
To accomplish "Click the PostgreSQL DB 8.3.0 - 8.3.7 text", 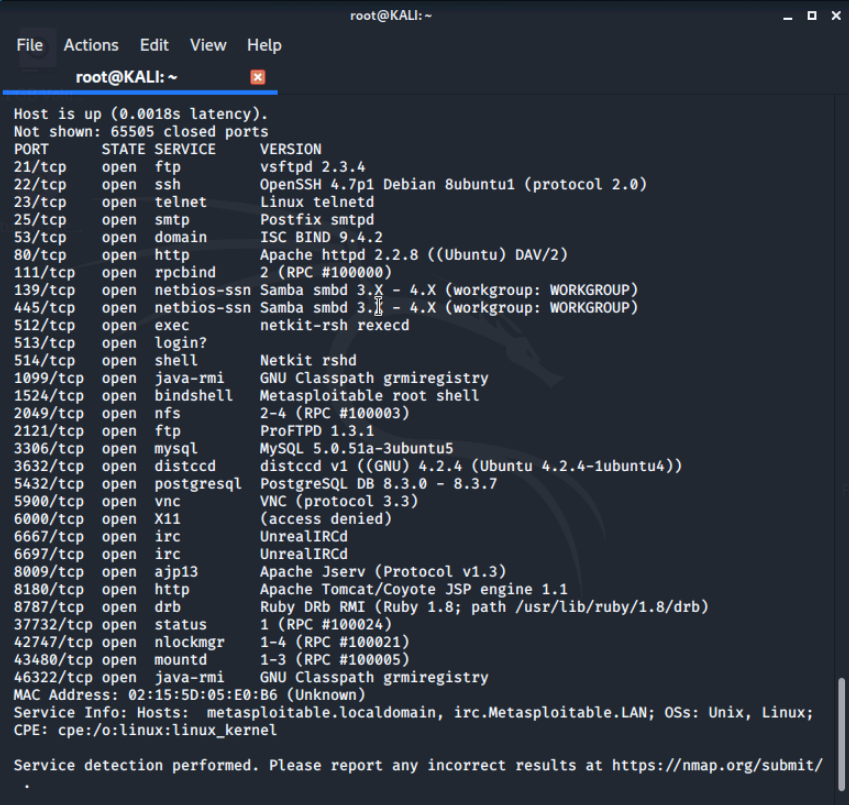I will pos(378,484).
